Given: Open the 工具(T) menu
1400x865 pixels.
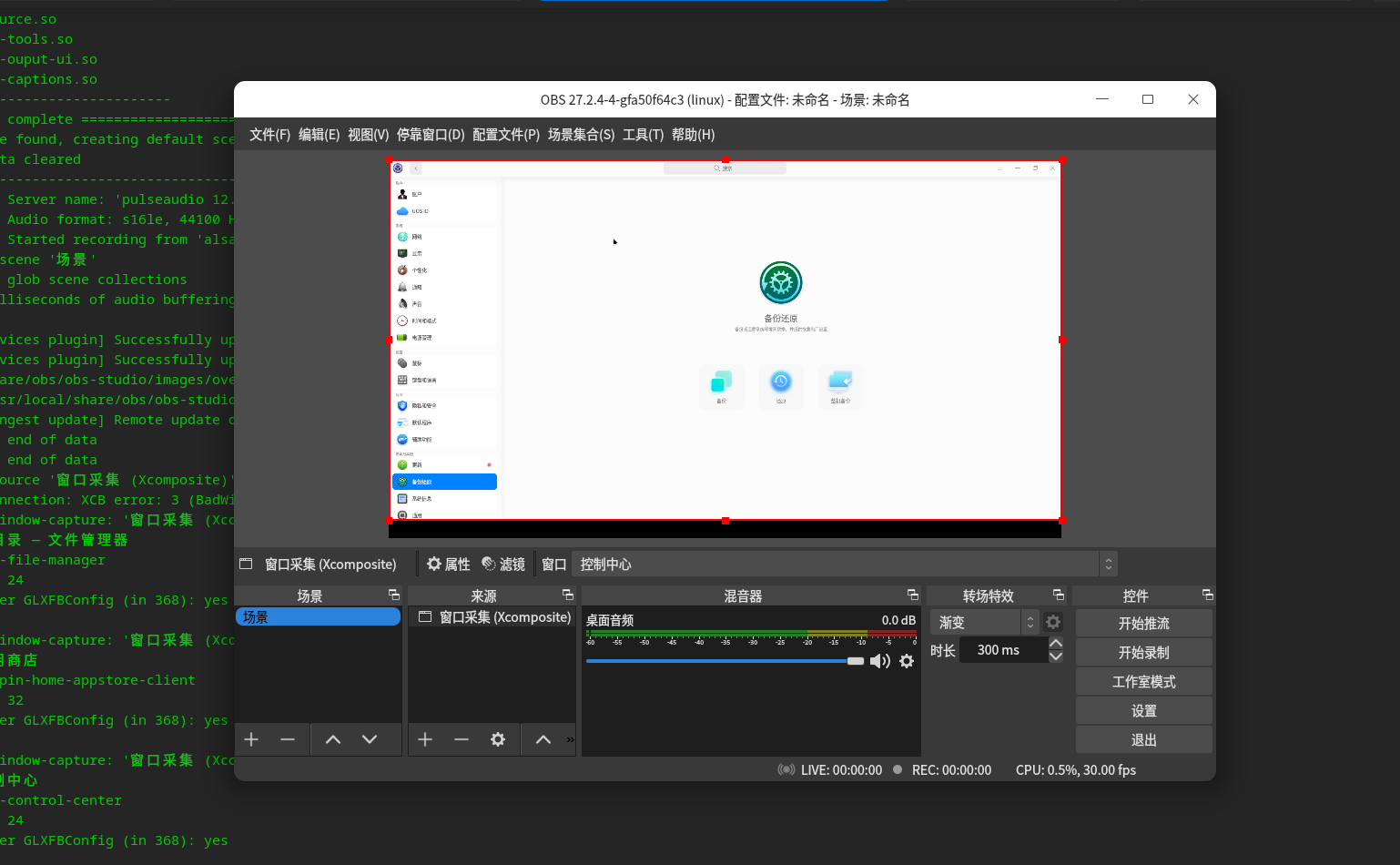Looking at the screenshot, I should click(643, 134).
